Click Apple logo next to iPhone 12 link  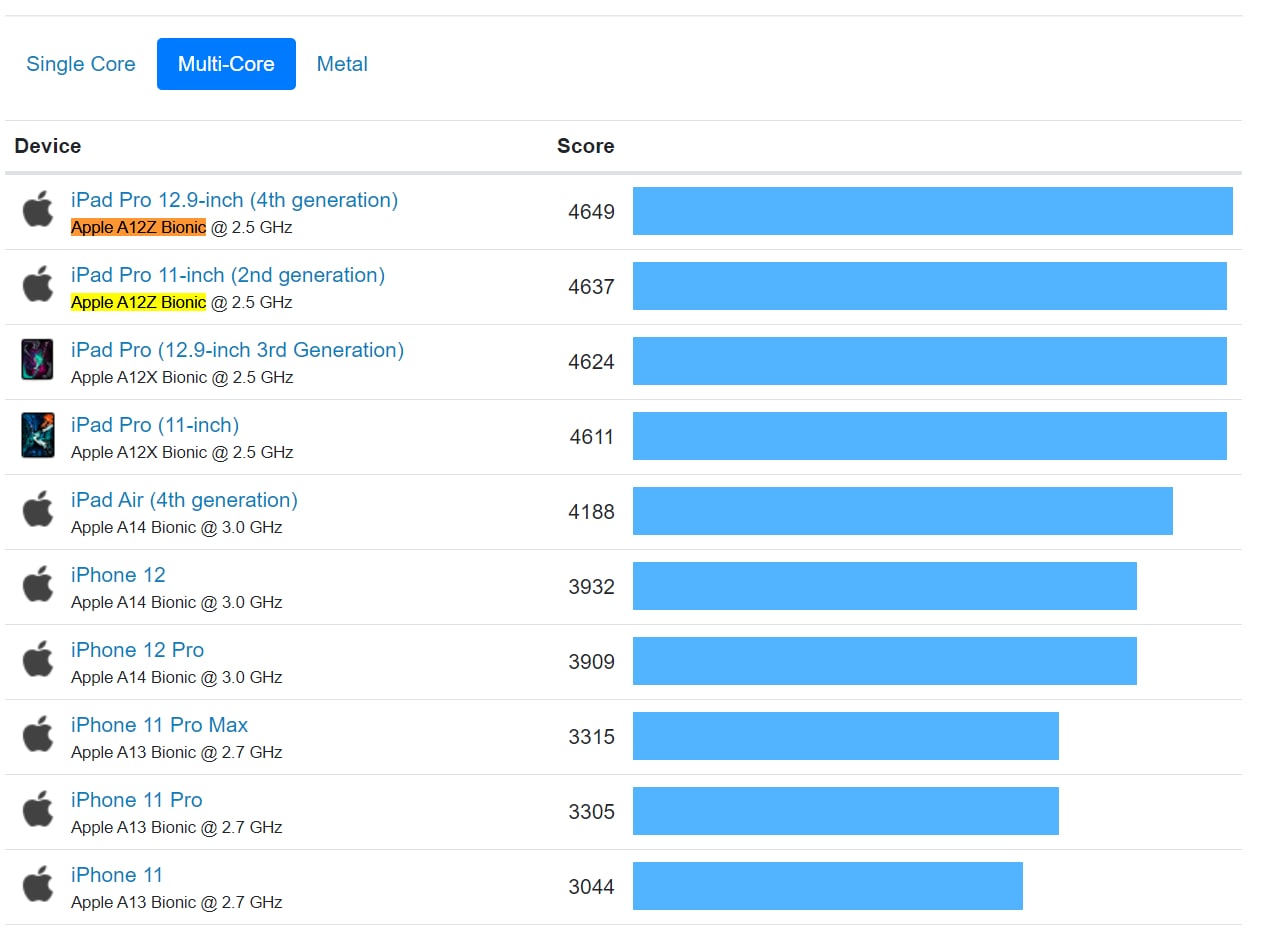(38, 585)
